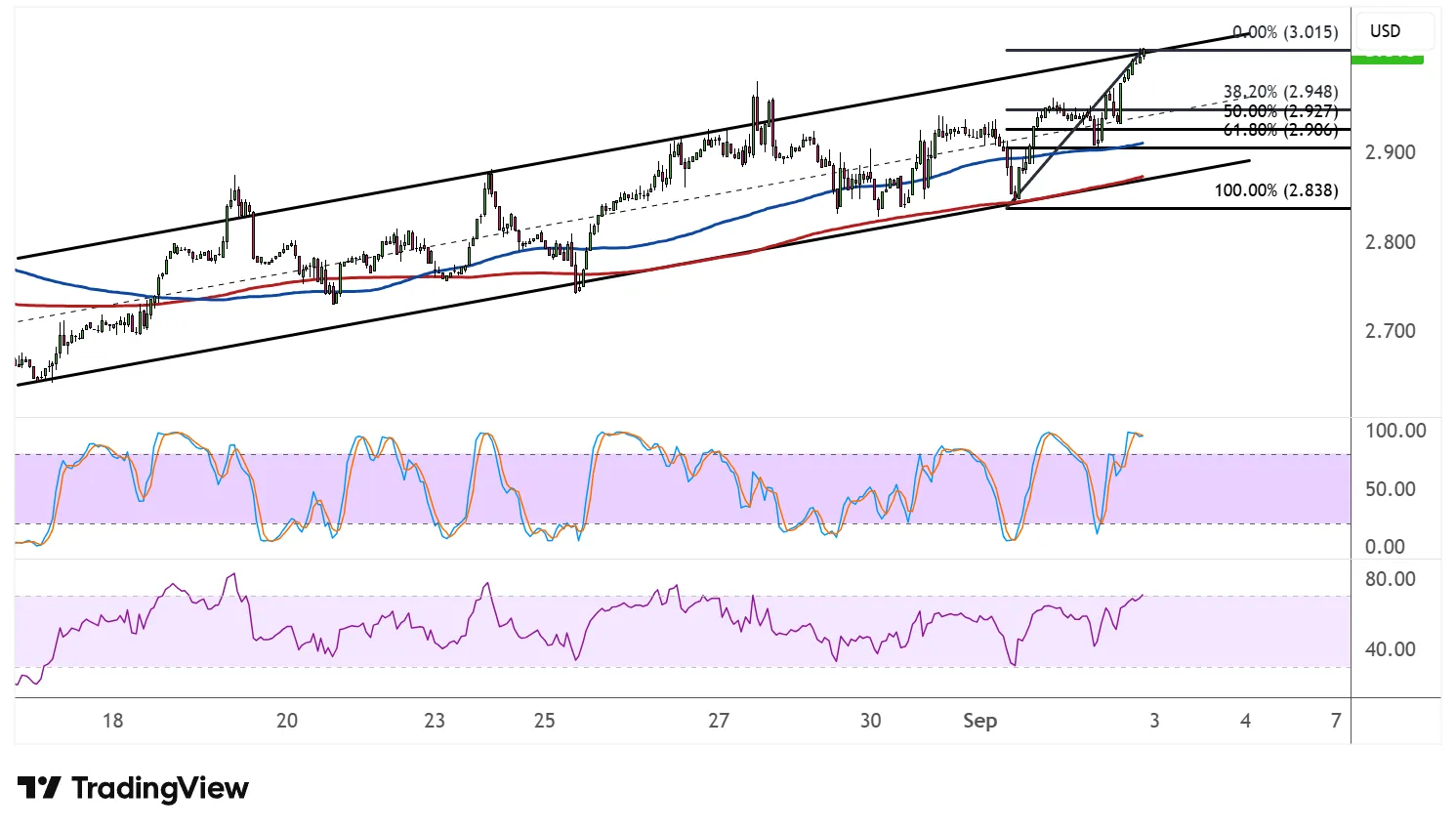Select the 0.00% (3.015) Fibonacci level label
This screenshot has height=832, width=1456.
(1285, 32)
